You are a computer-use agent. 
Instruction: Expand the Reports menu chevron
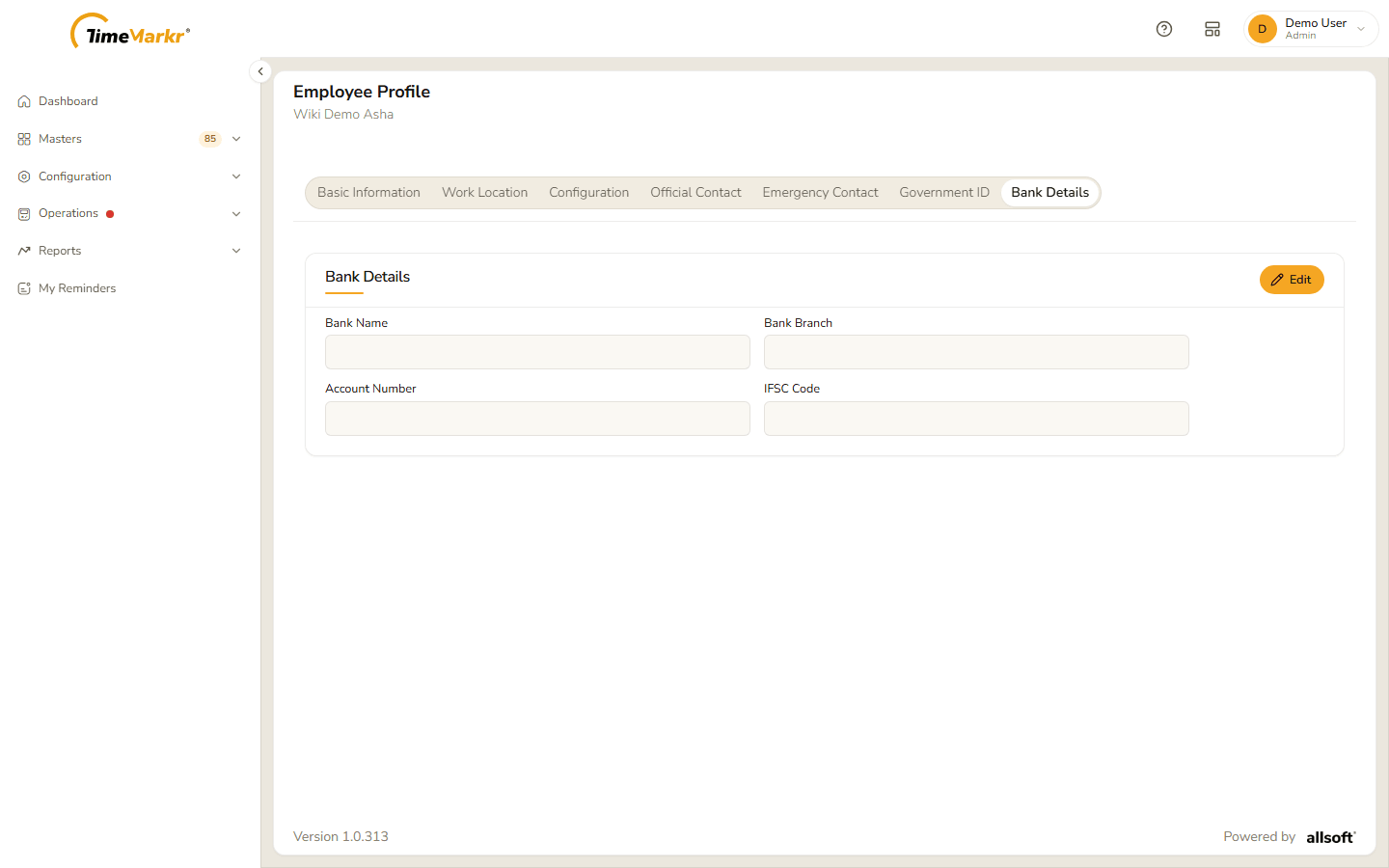[236, 251]
